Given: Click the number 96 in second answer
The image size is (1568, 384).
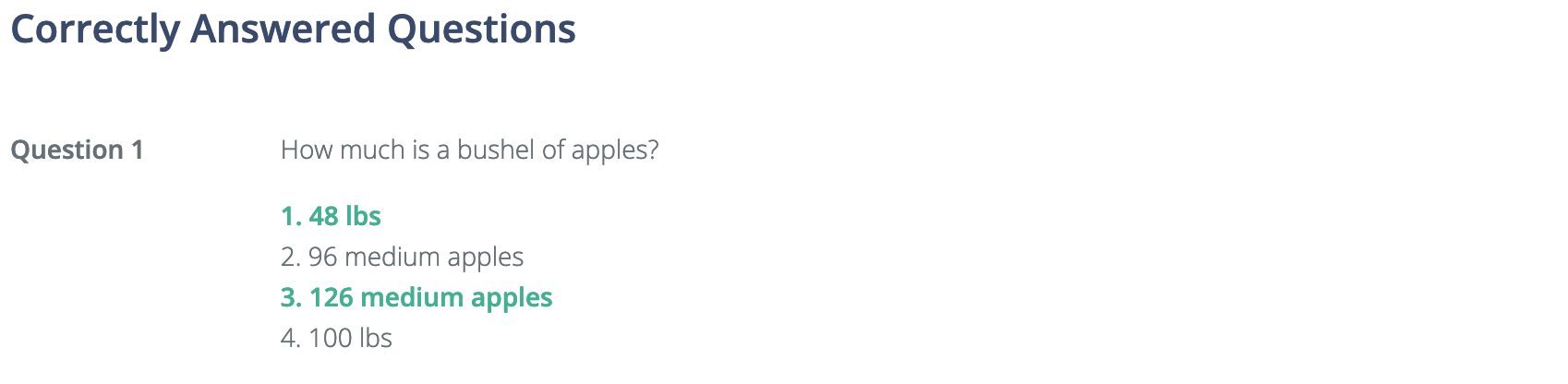Looking at the screenshot, I should [x=323, y=257].
